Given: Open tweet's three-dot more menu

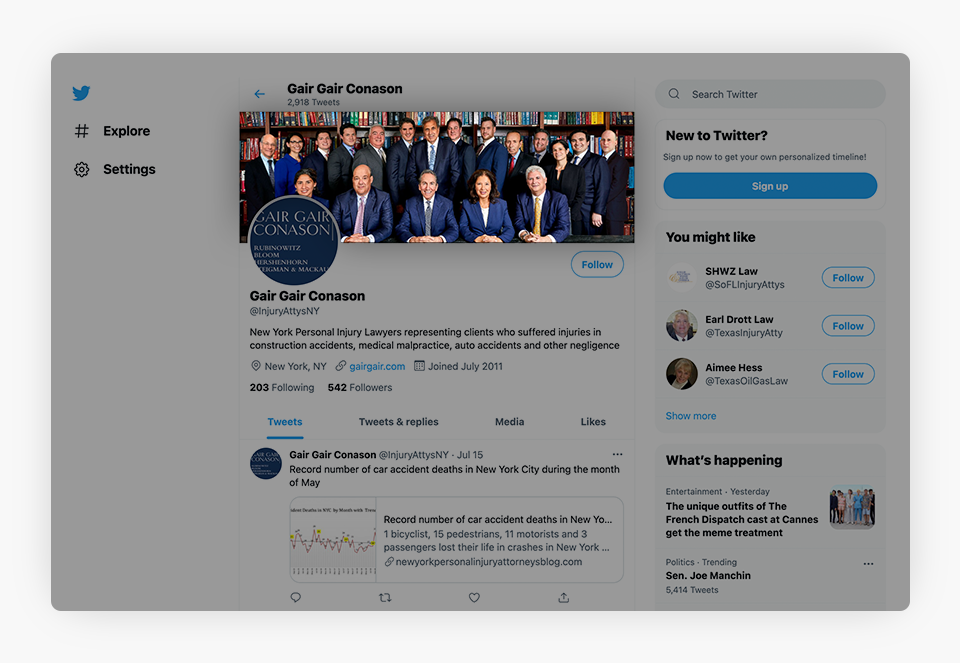Looking at the screenshot, I should [x=617, y=454].
